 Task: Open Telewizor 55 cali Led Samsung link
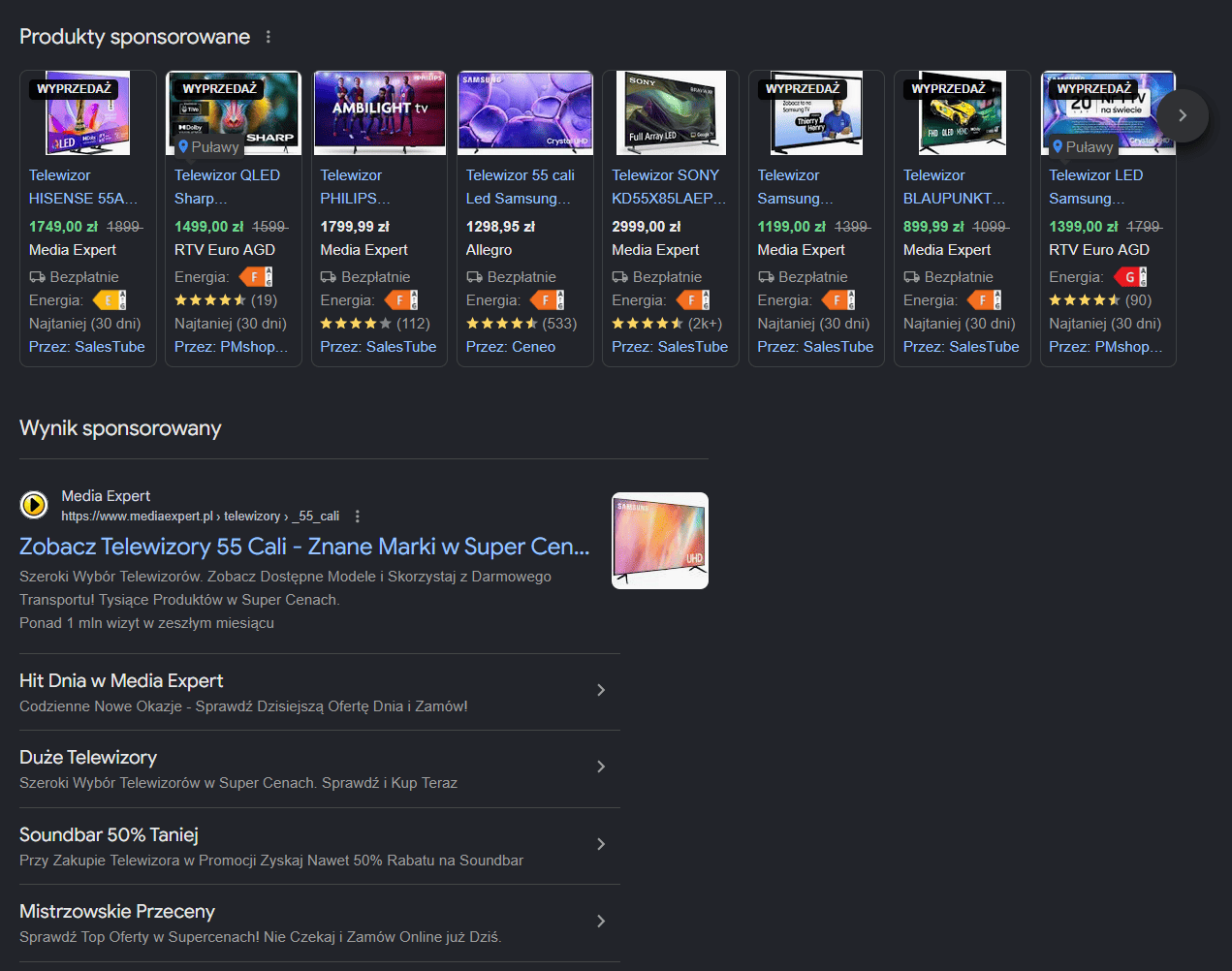click(521, 187)
